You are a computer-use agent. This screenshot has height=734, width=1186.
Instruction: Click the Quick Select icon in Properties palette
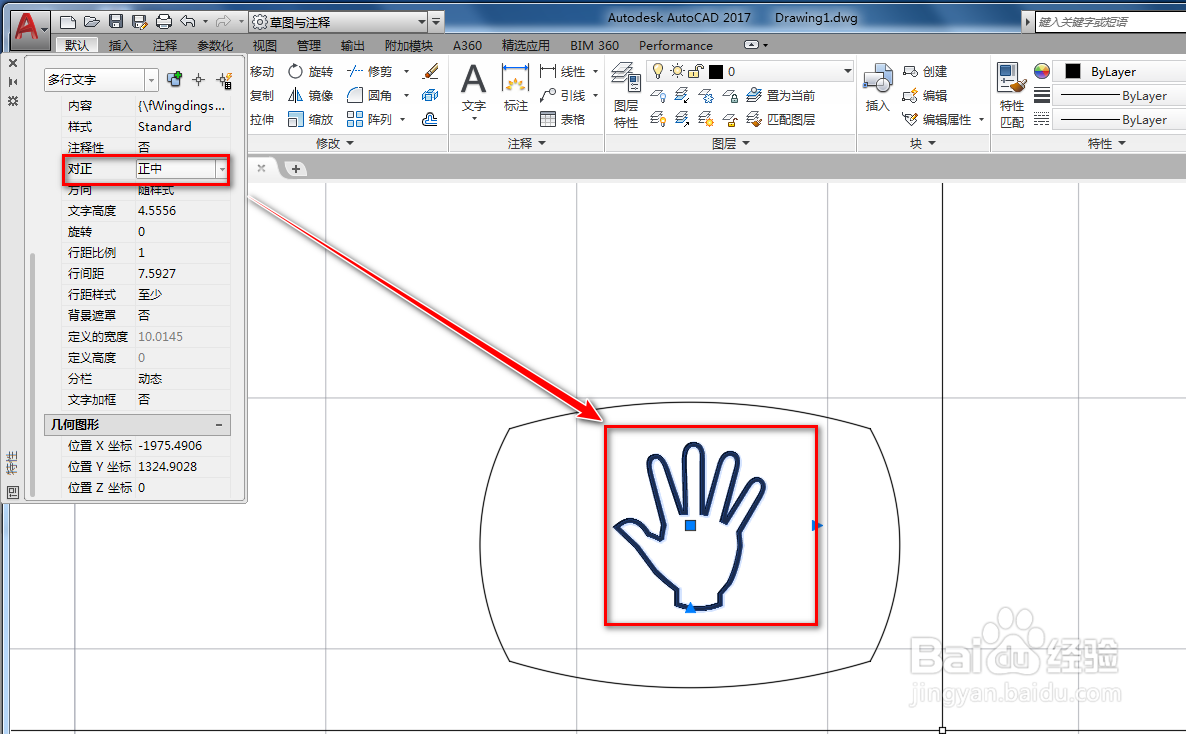pyautogui.click(x=224, y=79)
